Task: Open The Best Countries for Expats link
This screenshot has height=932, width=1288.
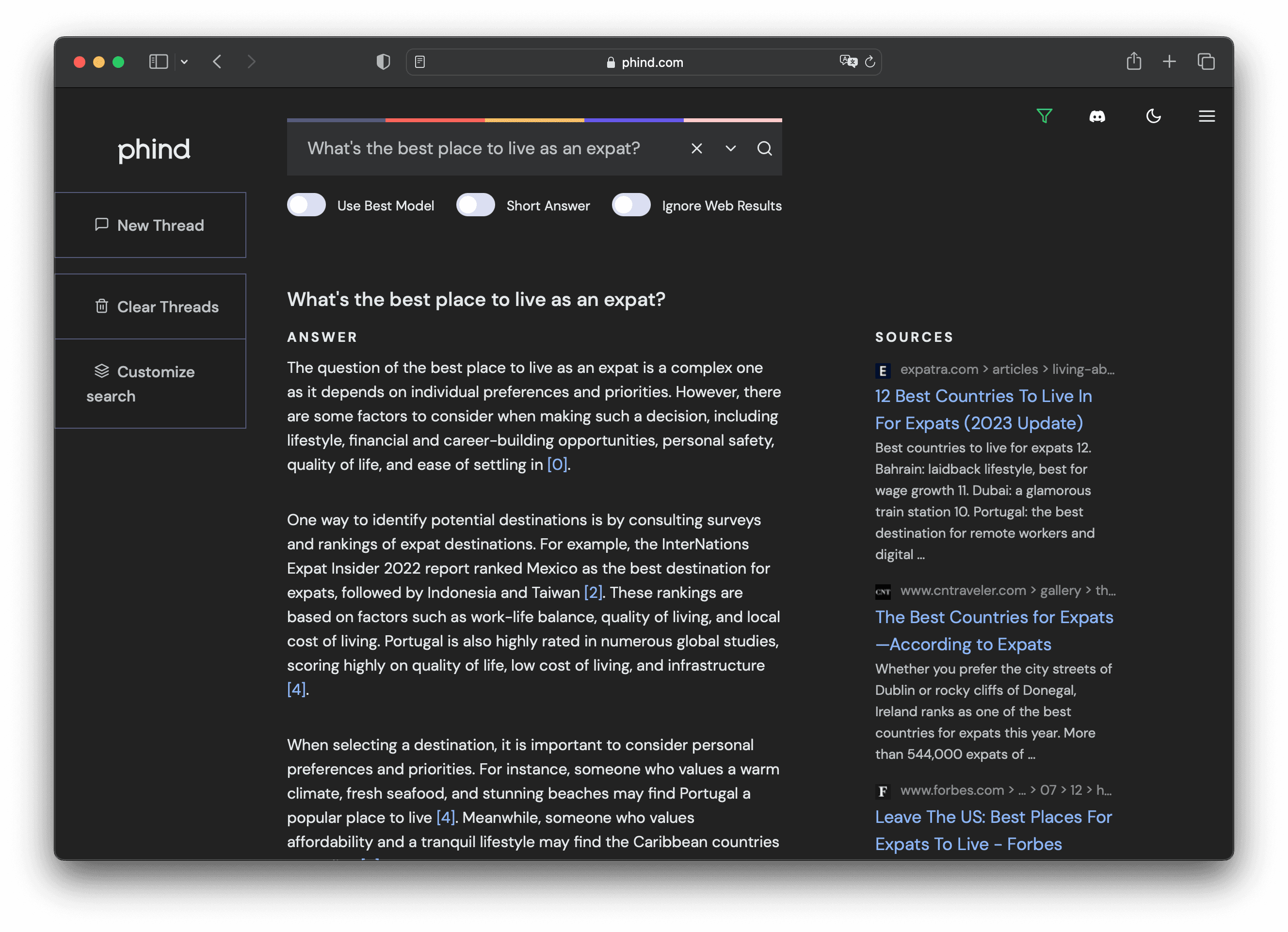Action: [994, 630]
